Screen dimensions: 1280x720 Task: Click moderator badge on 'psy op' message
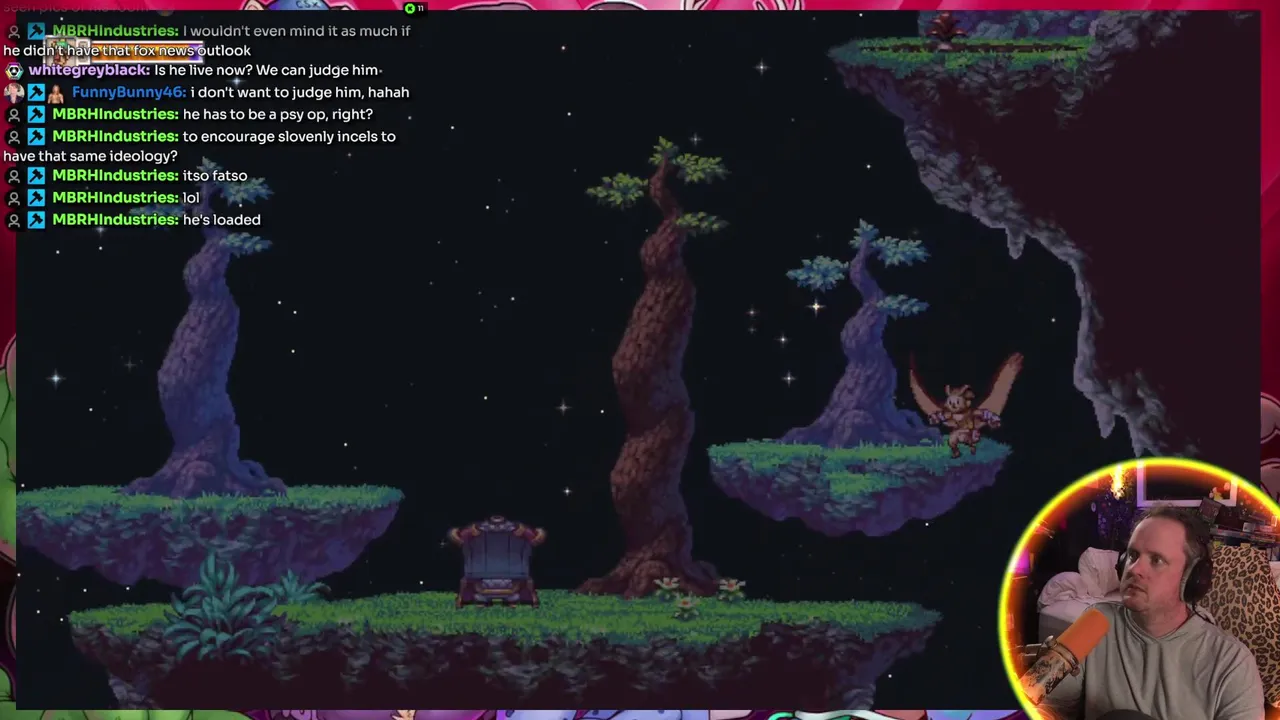[36, 115]
